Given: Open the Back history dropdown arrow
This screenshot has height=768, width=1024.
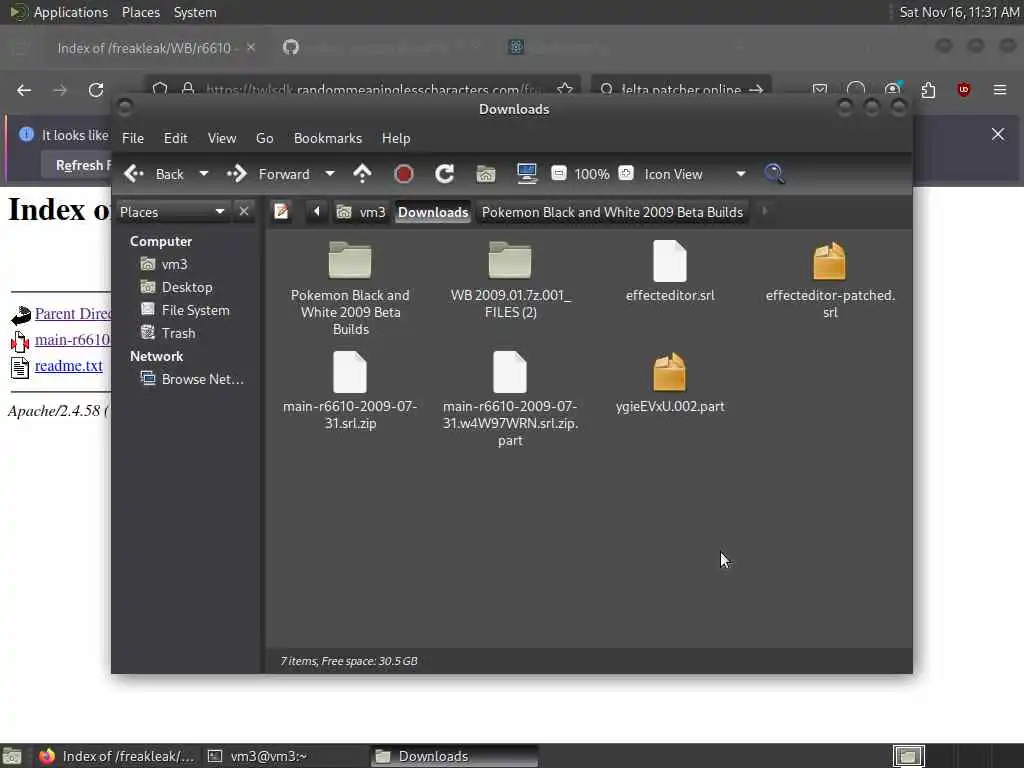Looking at the screenshot, I should coord(204,174).
